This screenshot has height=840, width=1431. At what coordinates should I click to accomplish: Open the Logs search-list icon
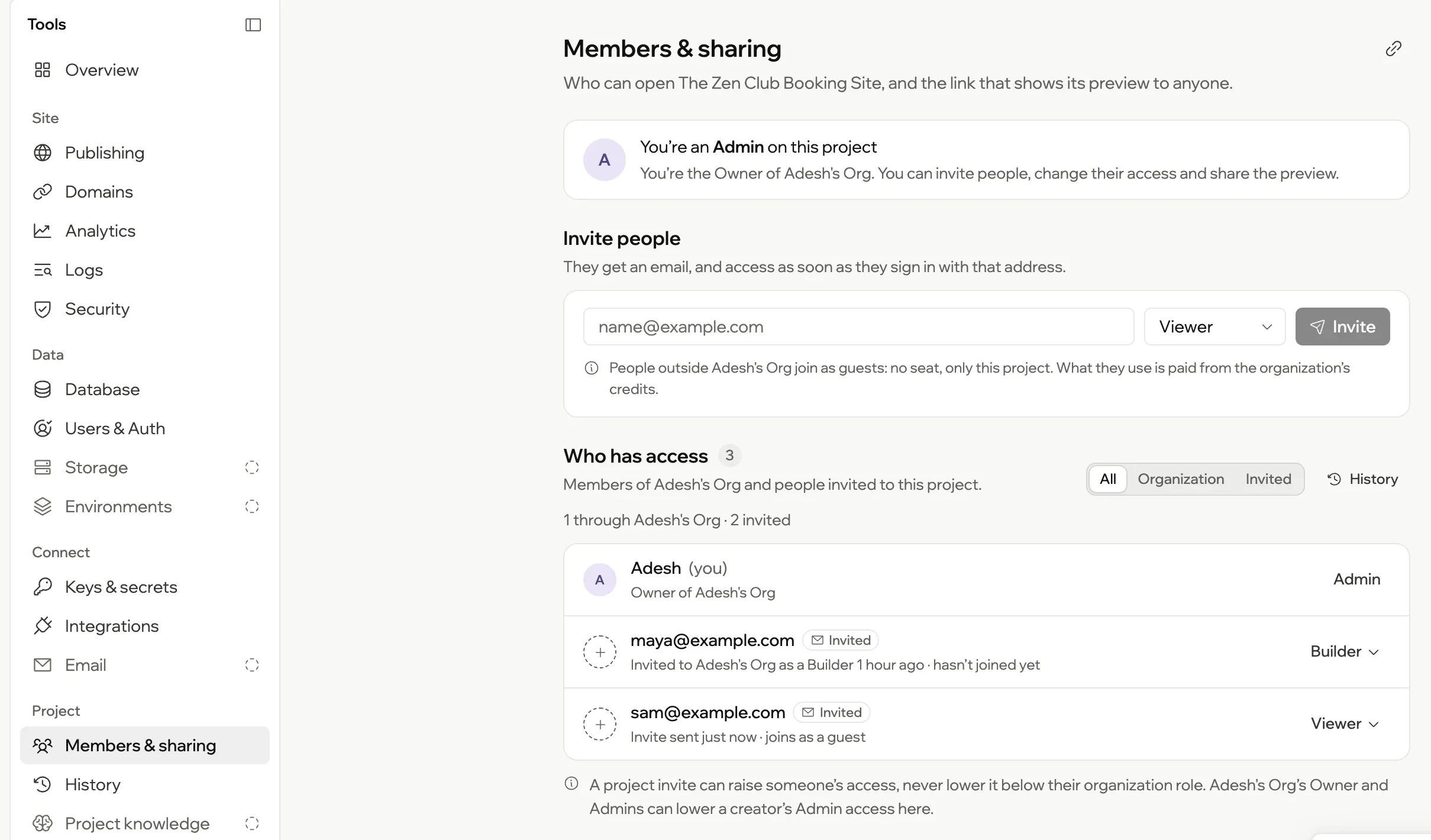click(43, 270)
